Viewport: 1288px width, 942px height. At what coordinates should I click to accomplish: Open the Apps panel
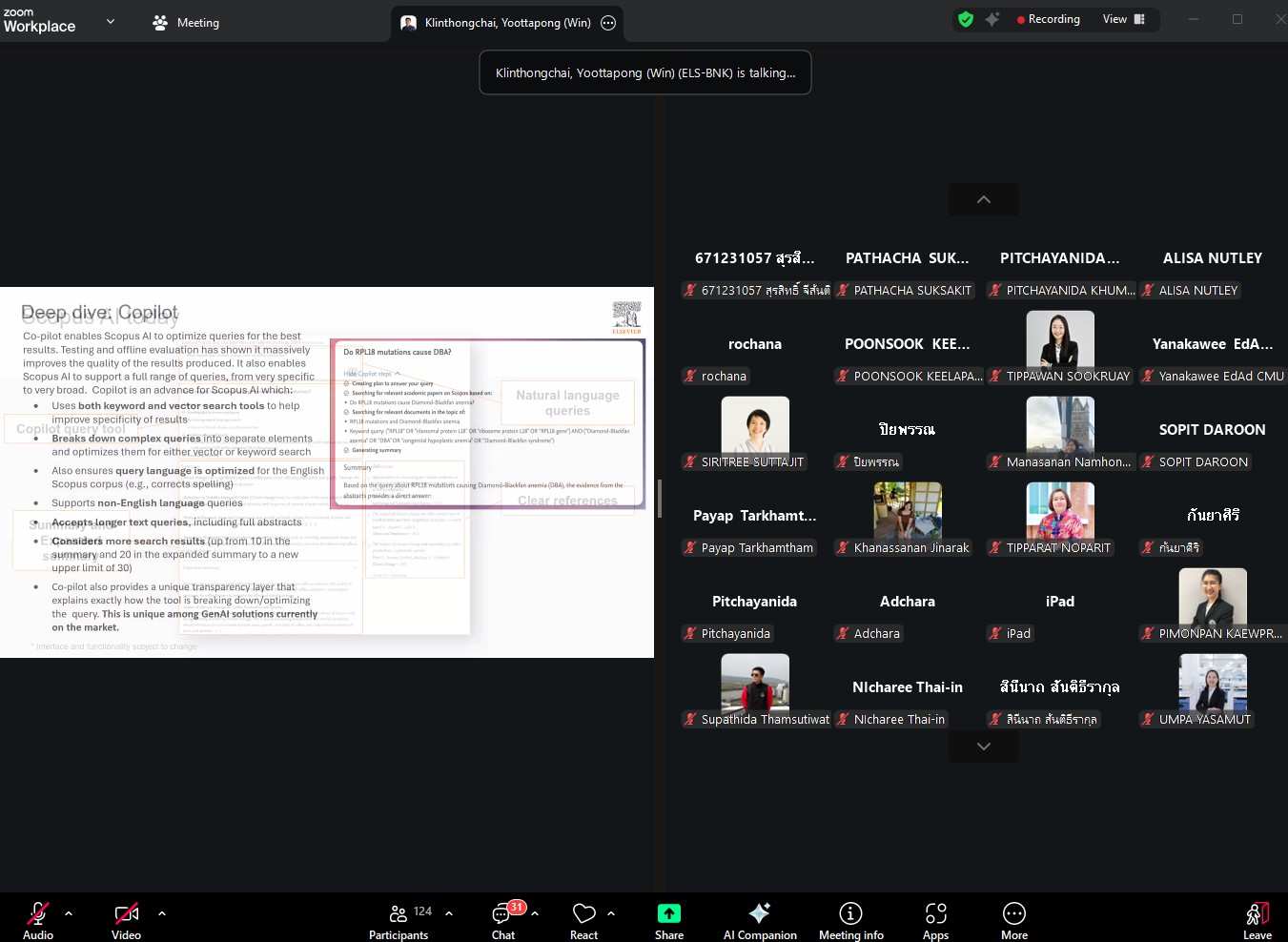point(935,920)
